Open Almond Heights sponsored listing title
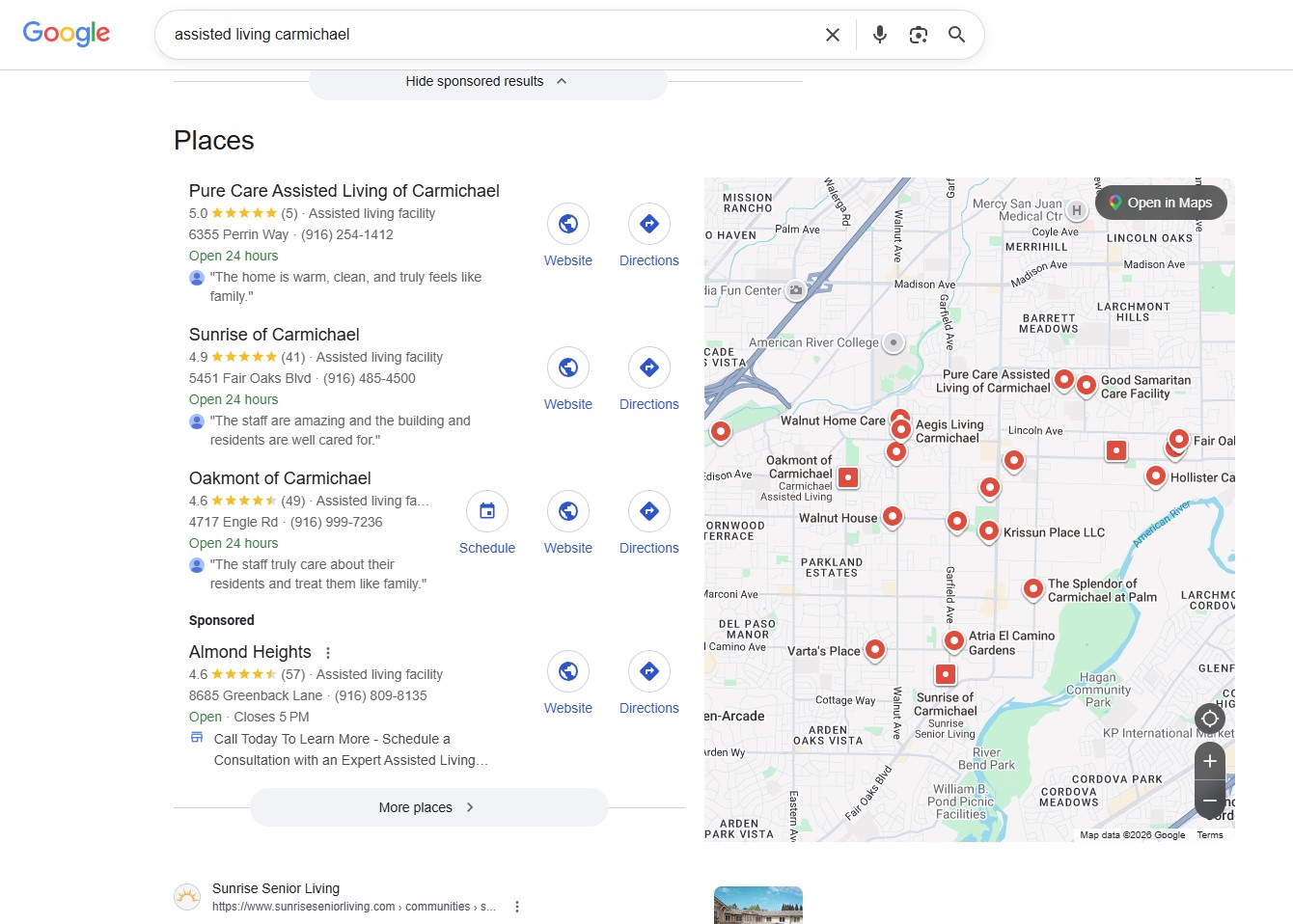 coord(250,652)
